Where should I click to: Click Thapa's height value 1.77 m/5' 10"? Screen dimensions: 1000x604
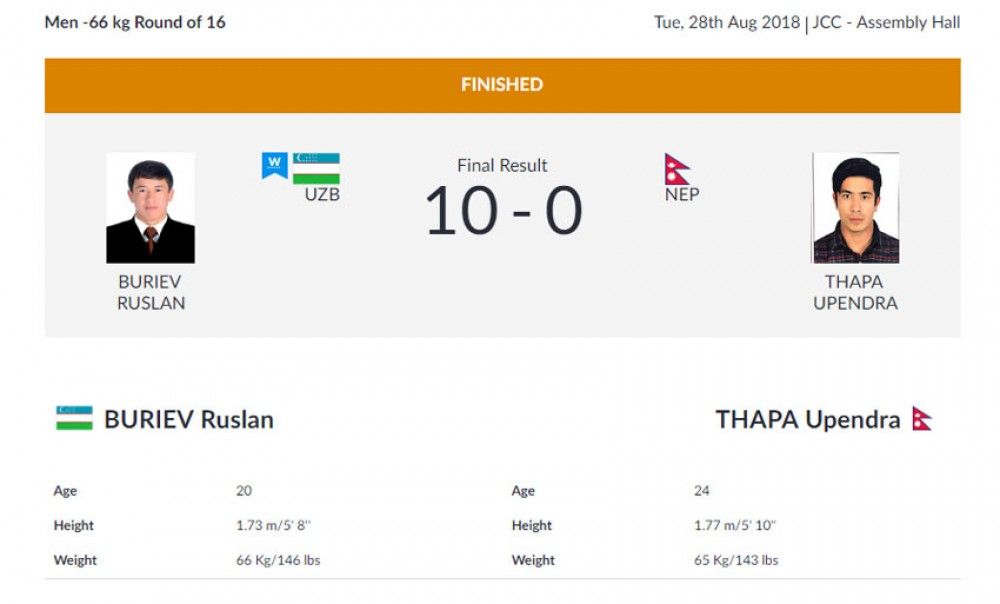click(736, 525)
